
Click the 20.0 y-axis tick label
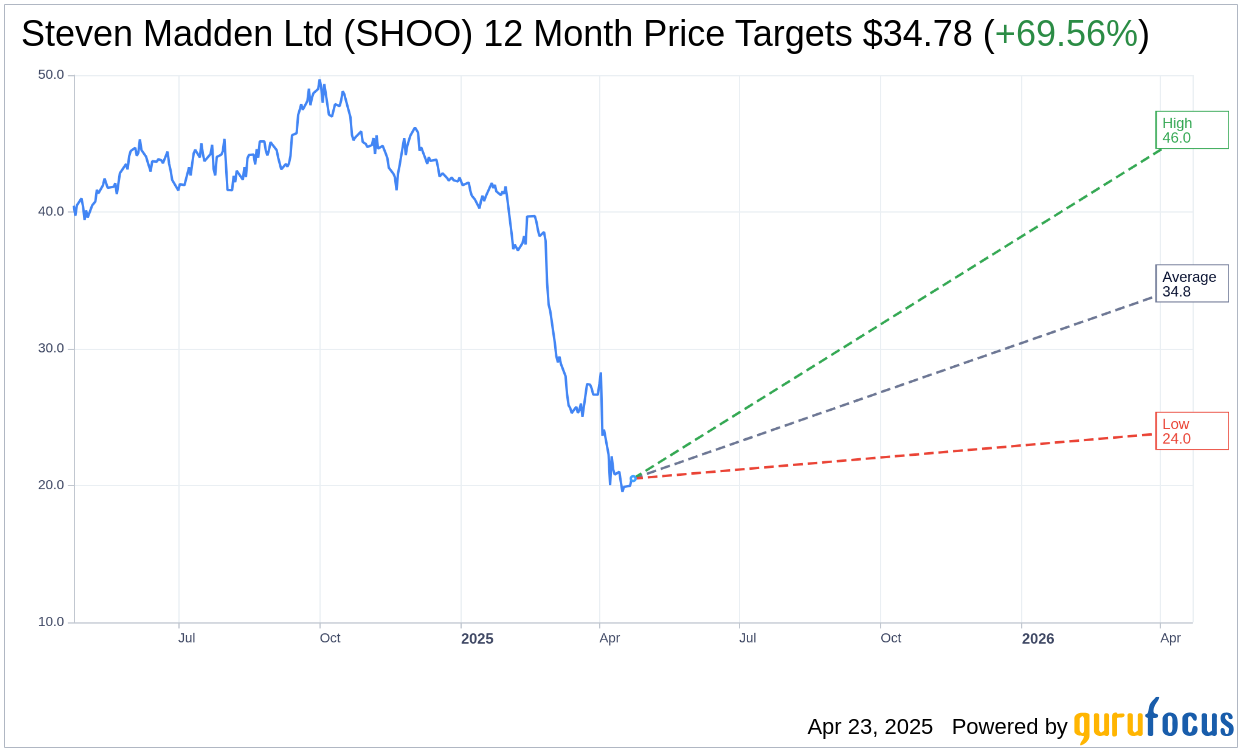click(51, 485)
